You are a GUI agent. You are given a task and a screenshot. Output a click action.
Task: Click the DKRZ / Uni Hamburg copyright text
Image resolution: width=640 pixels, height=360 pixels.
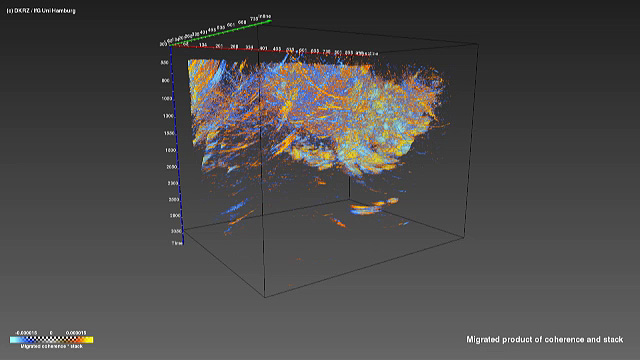tap(41, 11)
